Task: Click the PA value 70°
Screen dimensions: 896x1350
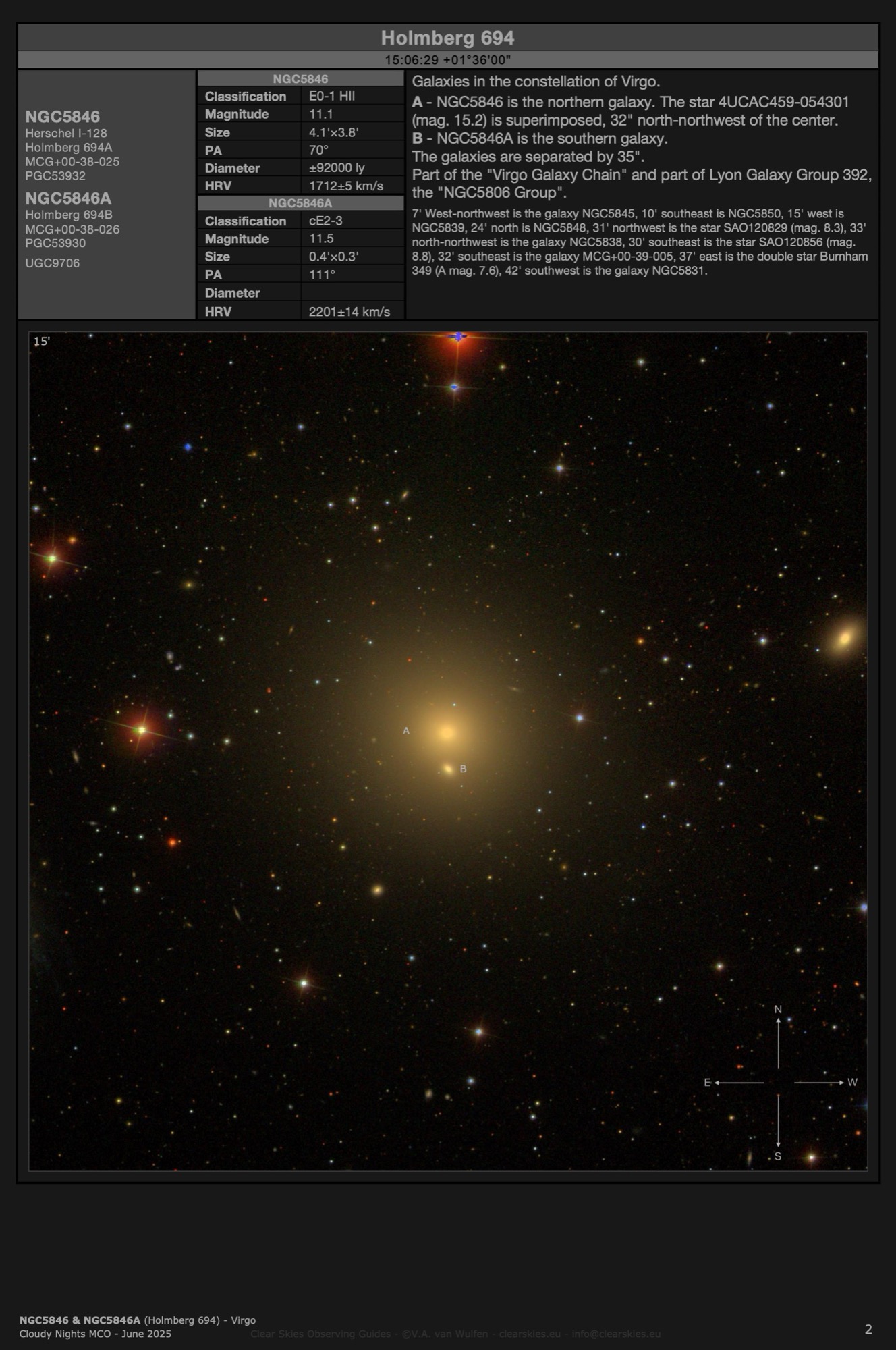Action: pos(318,150)
